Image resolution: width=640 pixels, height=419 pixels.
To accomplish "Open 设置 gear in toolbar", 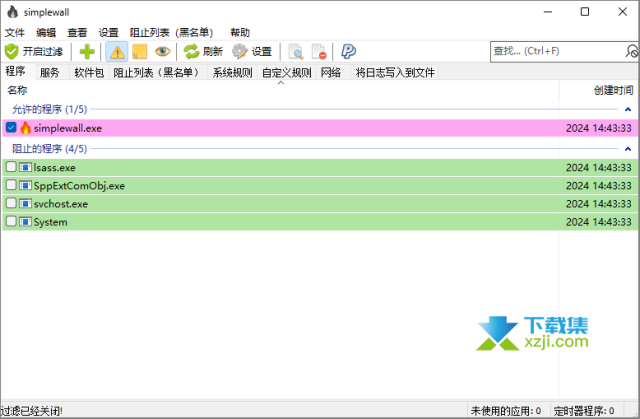I will point(252,51).
